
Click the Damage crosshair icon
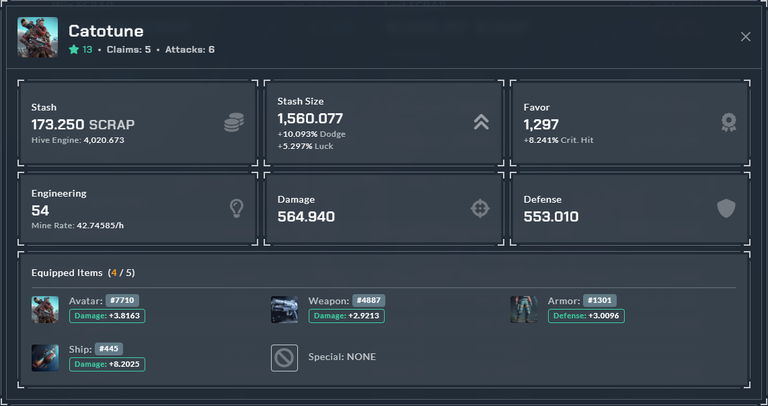pos(480,208)
